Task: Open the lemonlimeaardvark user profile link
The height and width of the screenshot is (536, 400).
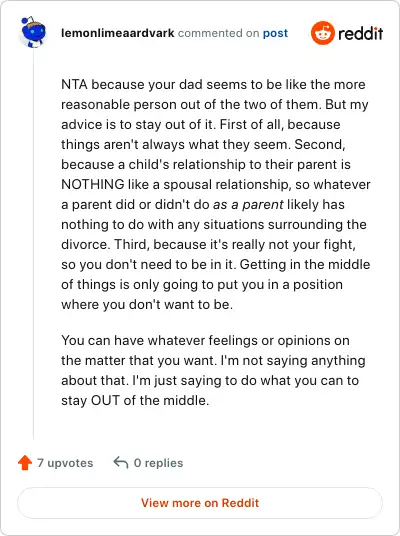Action: [x=118, y=33]
